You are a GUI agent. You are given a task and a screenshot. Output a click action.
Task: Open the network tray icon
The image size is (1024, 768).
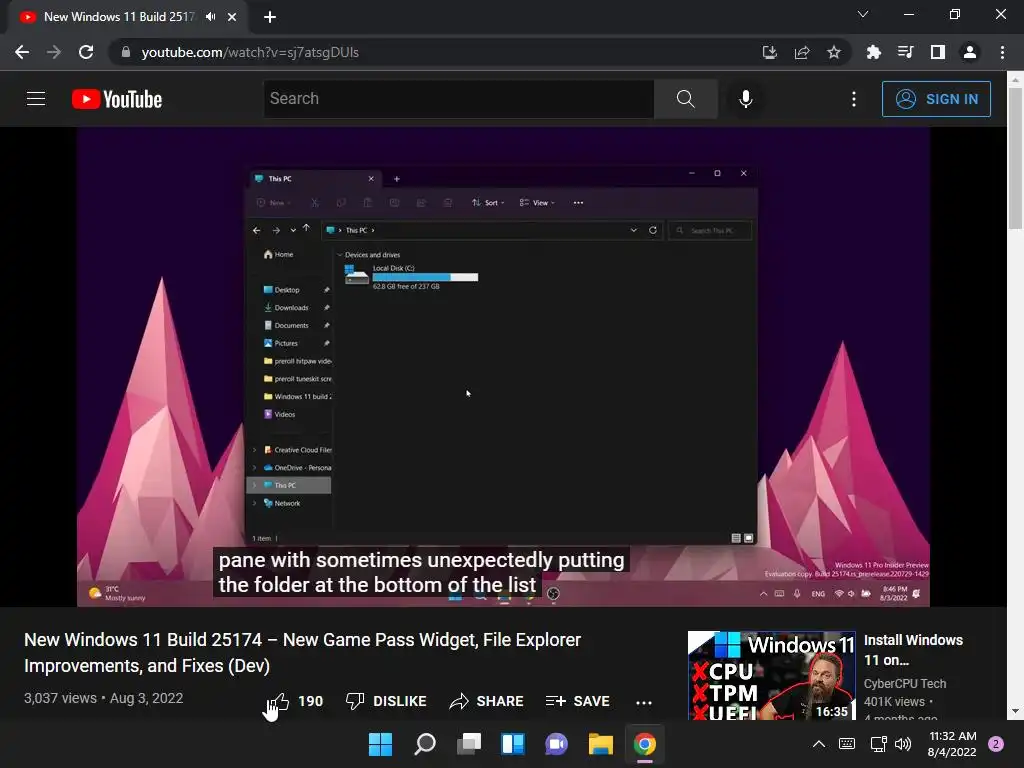pos(878,744)
